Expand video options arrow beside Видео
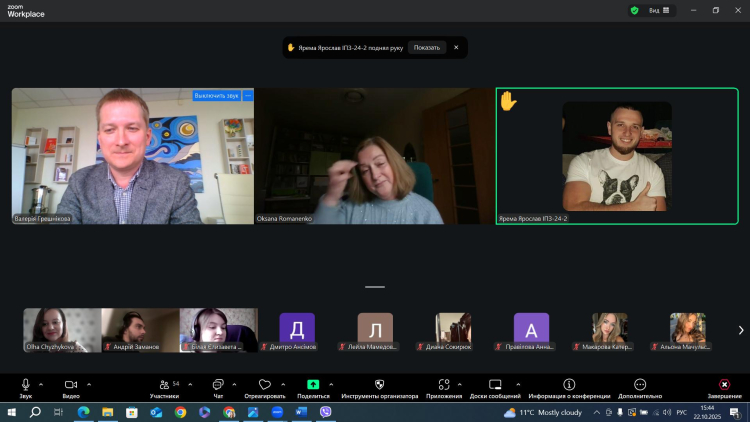 [x=89, y=384]
